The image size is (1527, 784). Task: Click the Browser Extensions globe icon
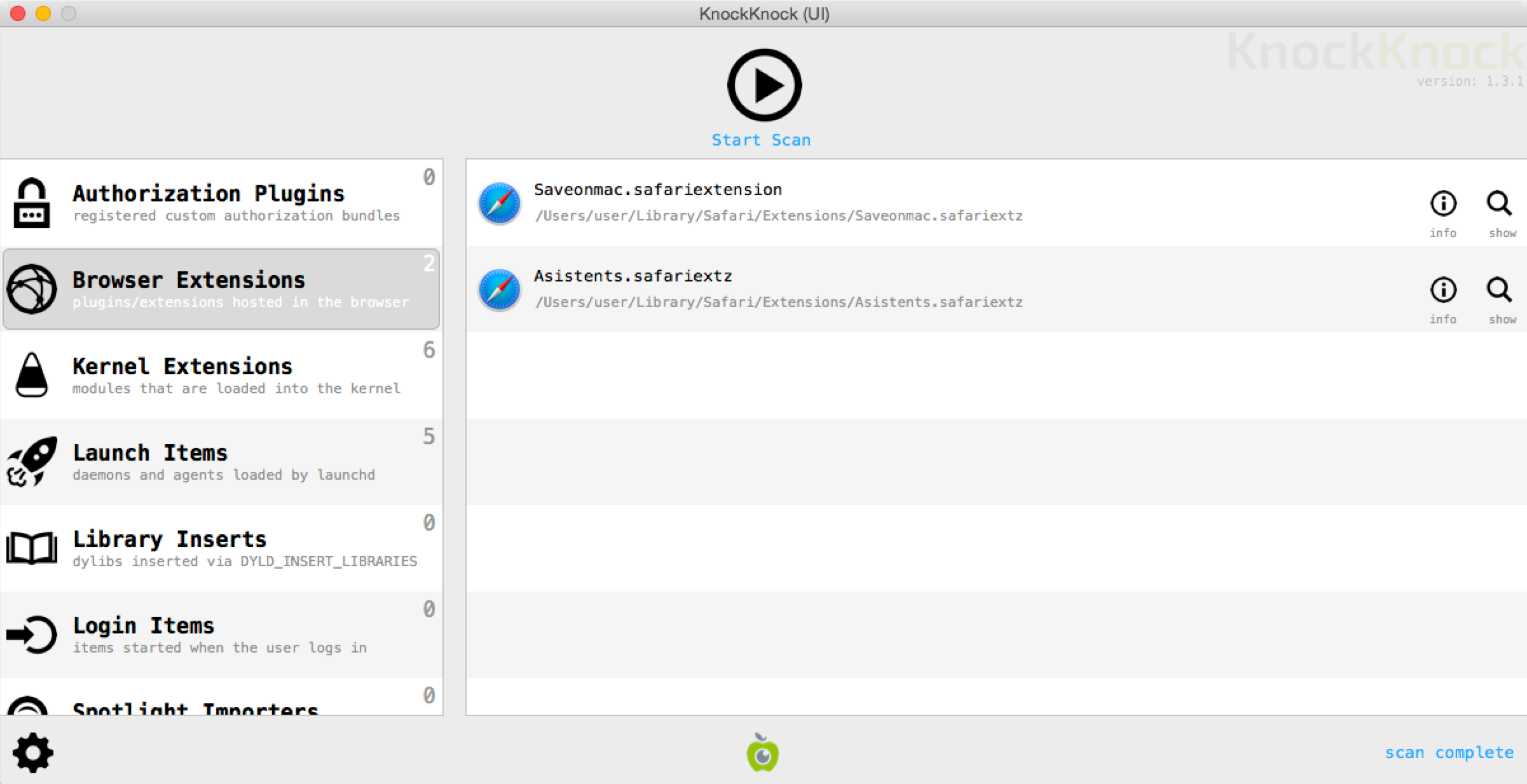(32, 289)
